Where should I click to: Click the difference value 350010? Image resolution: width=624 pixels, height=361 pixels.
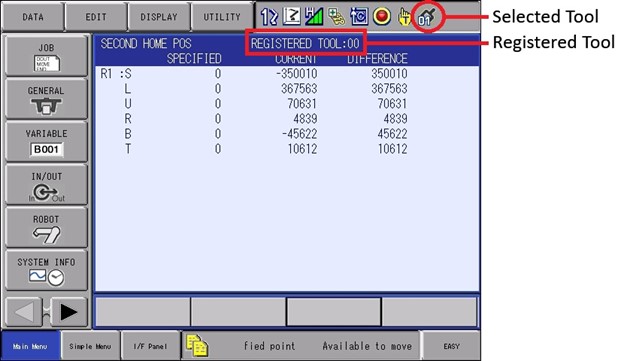(389, 74)
